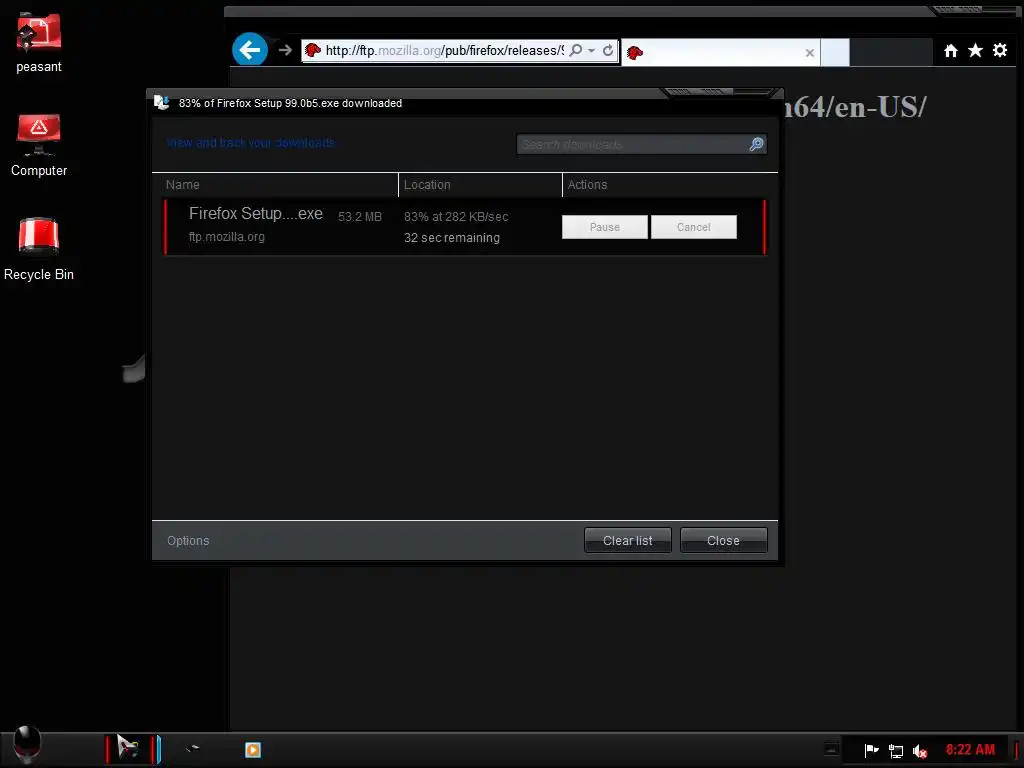
Task: Cancel the Firefox Setup download
Action: [694, 227]
